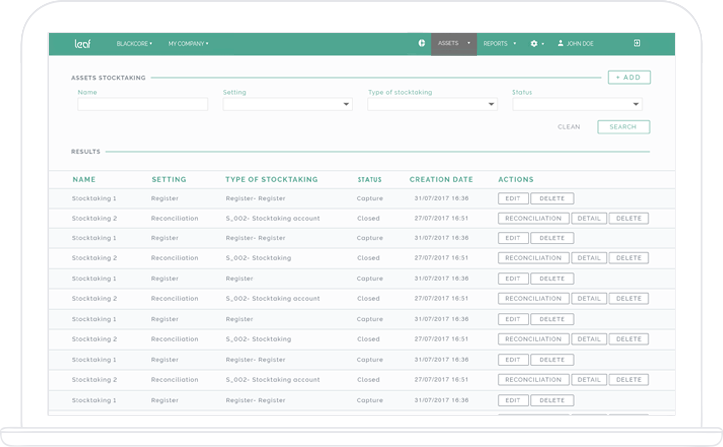723x447 pixels.
Task: Click the RESULTS section title
Action: (85, 152)
